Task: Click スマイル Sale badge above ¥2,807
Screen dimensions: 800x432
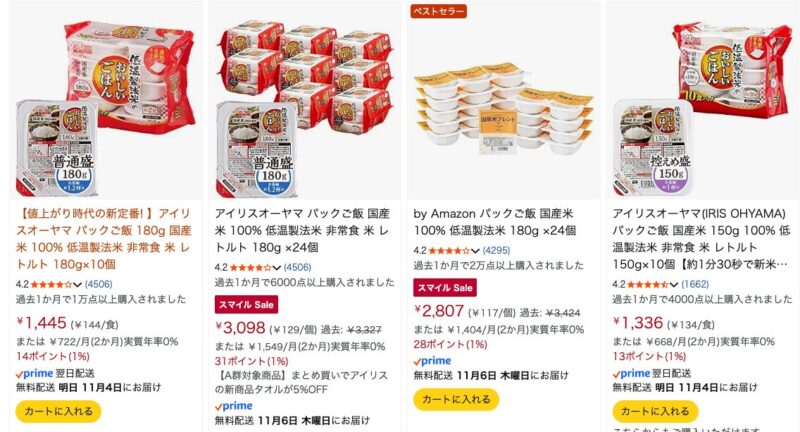Action: point(445,288)
